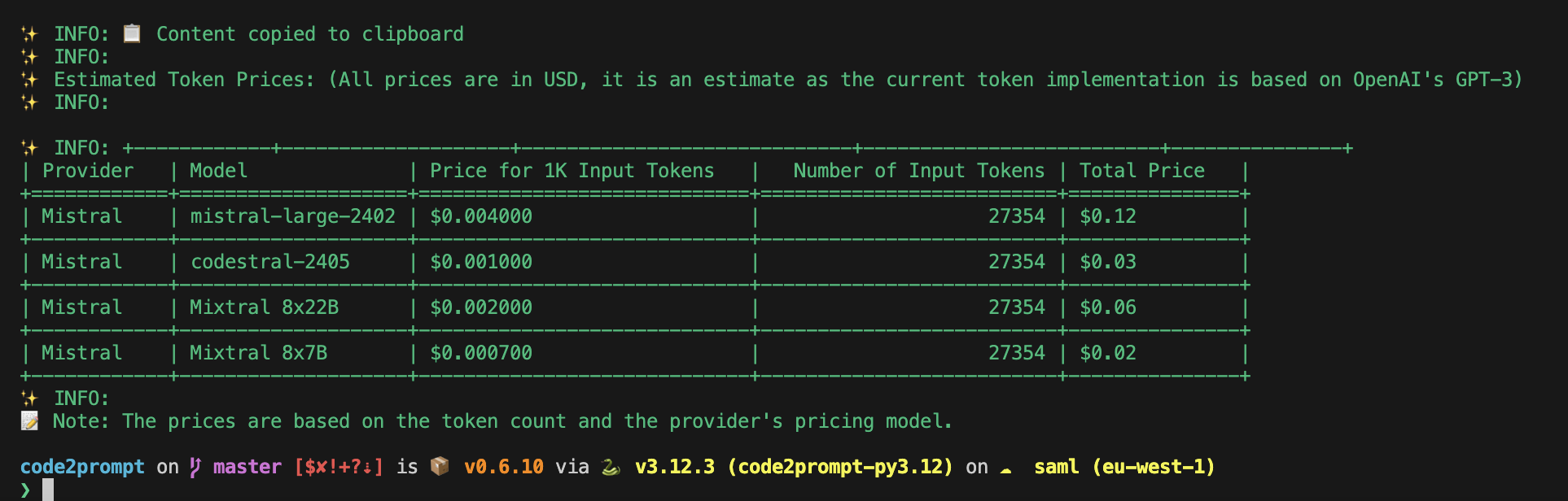
Task: Click the git branch icon before 'master'
Action: [195, 467]
